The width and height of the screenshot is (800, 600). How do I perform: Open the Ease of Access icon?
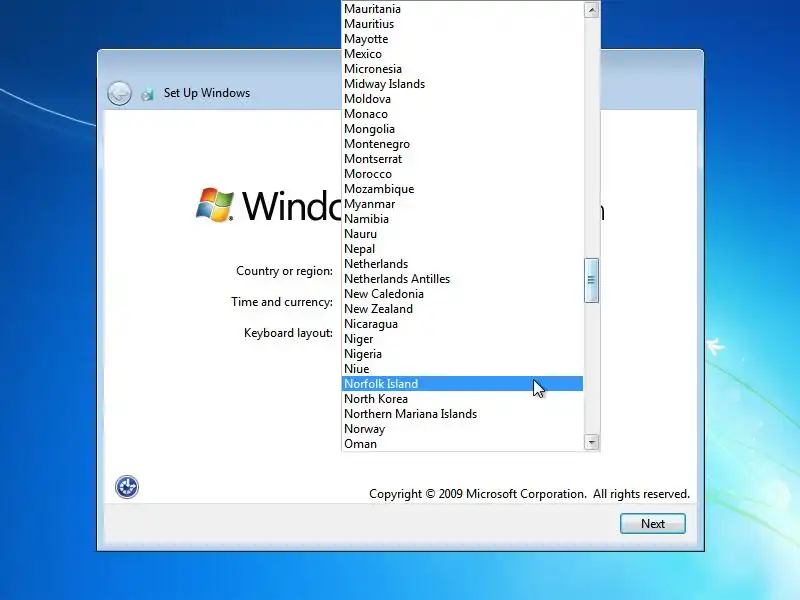pos(127,487)
